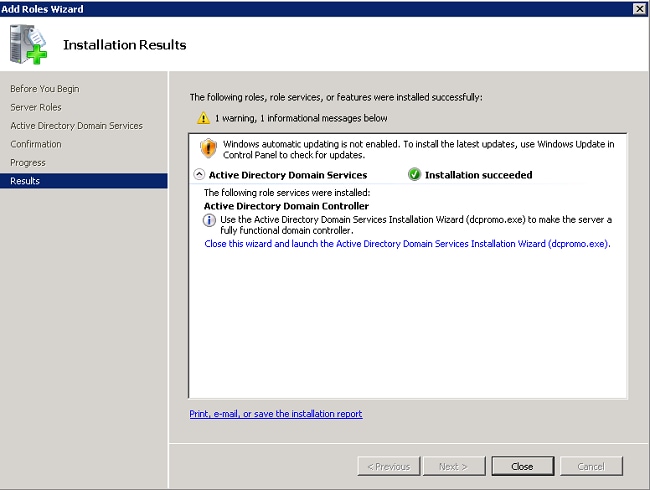This screenshot has height=490, width=650.
Task: Click the blue information icon beside dcpromo note
Action: (x=209, y=220)
